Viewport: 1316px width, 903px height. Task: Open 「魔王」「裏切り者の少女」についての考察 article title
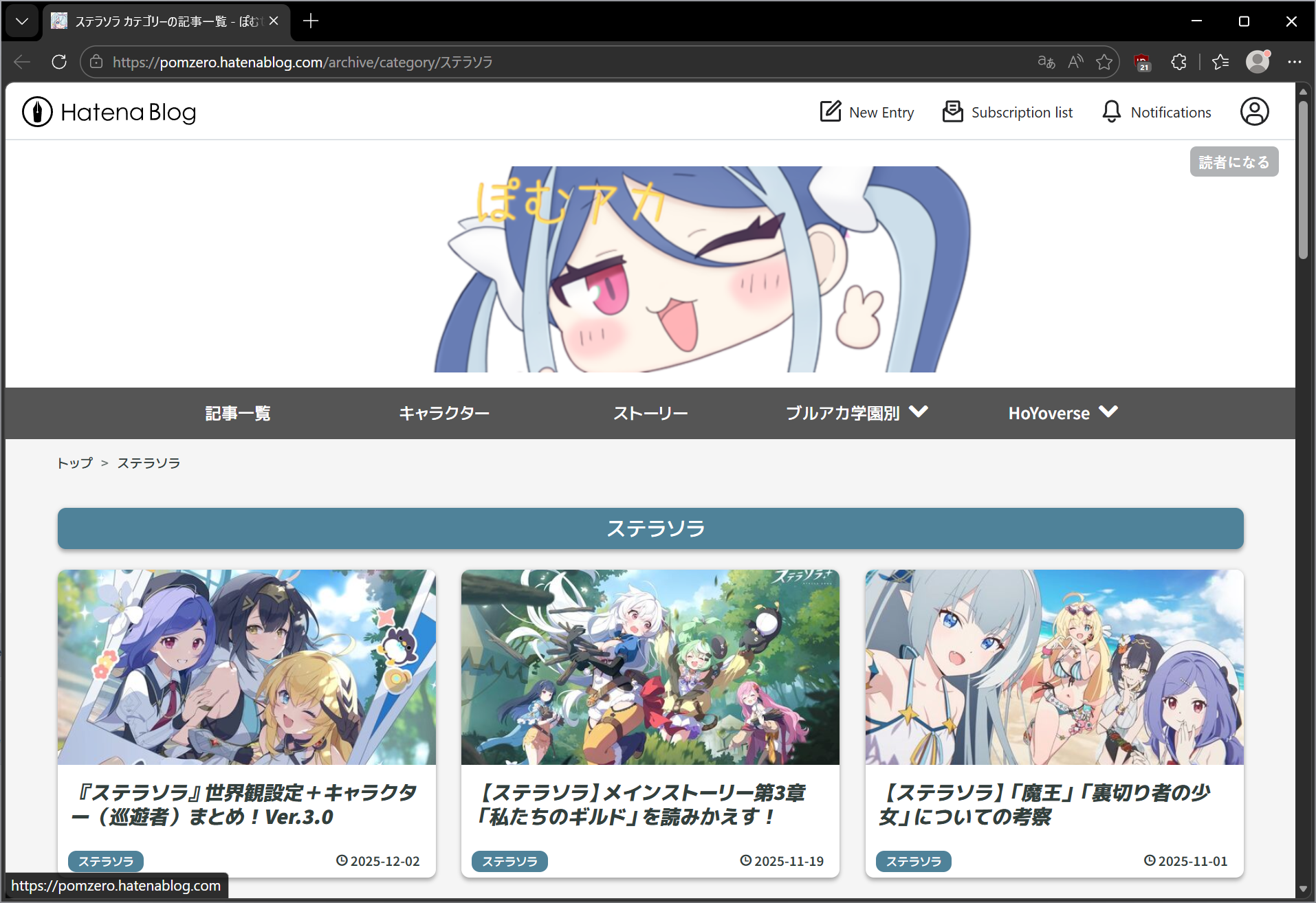pyautogui.click(x=1045, y=805)
